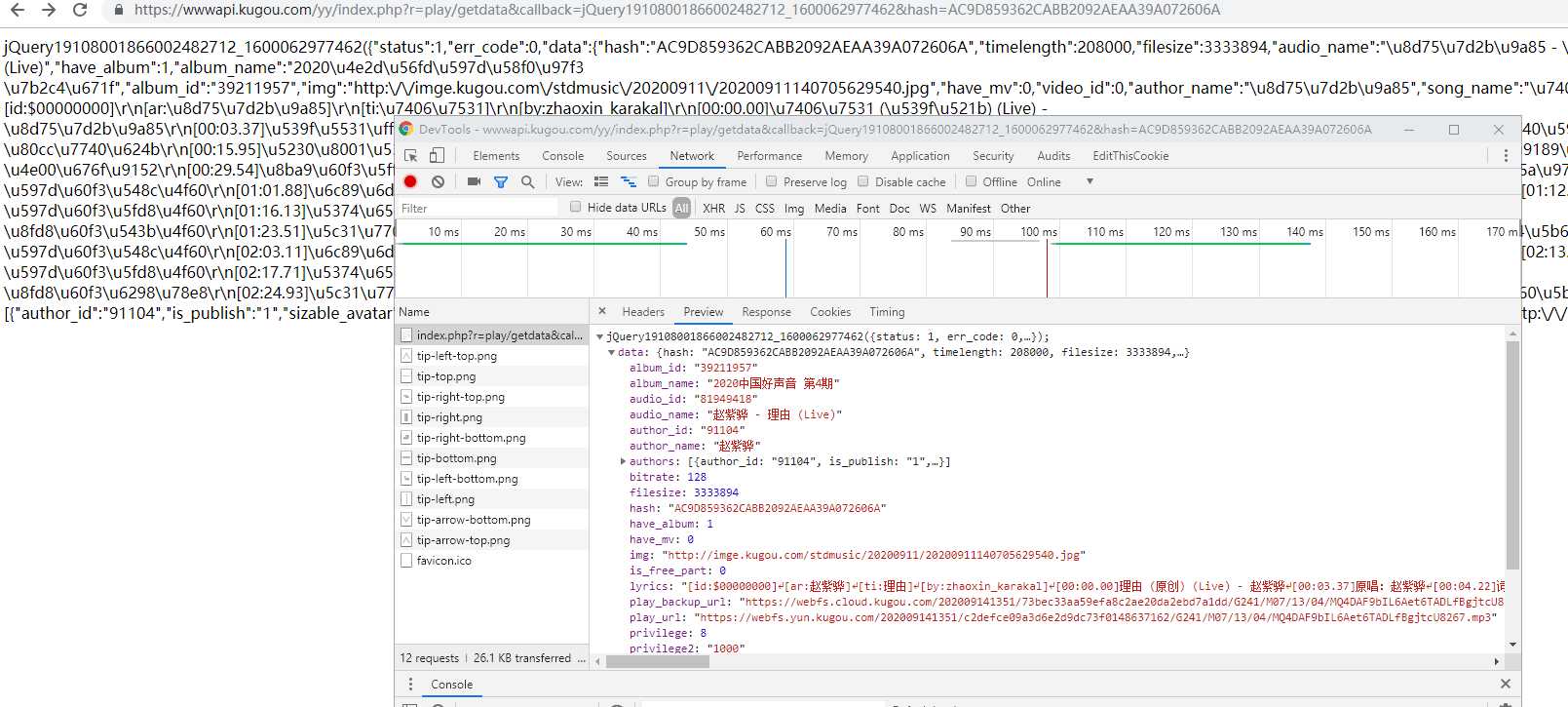Screen dimensions: 1568x707
Task: Reload the page in the browser
Action: click(x=80, y=10)
